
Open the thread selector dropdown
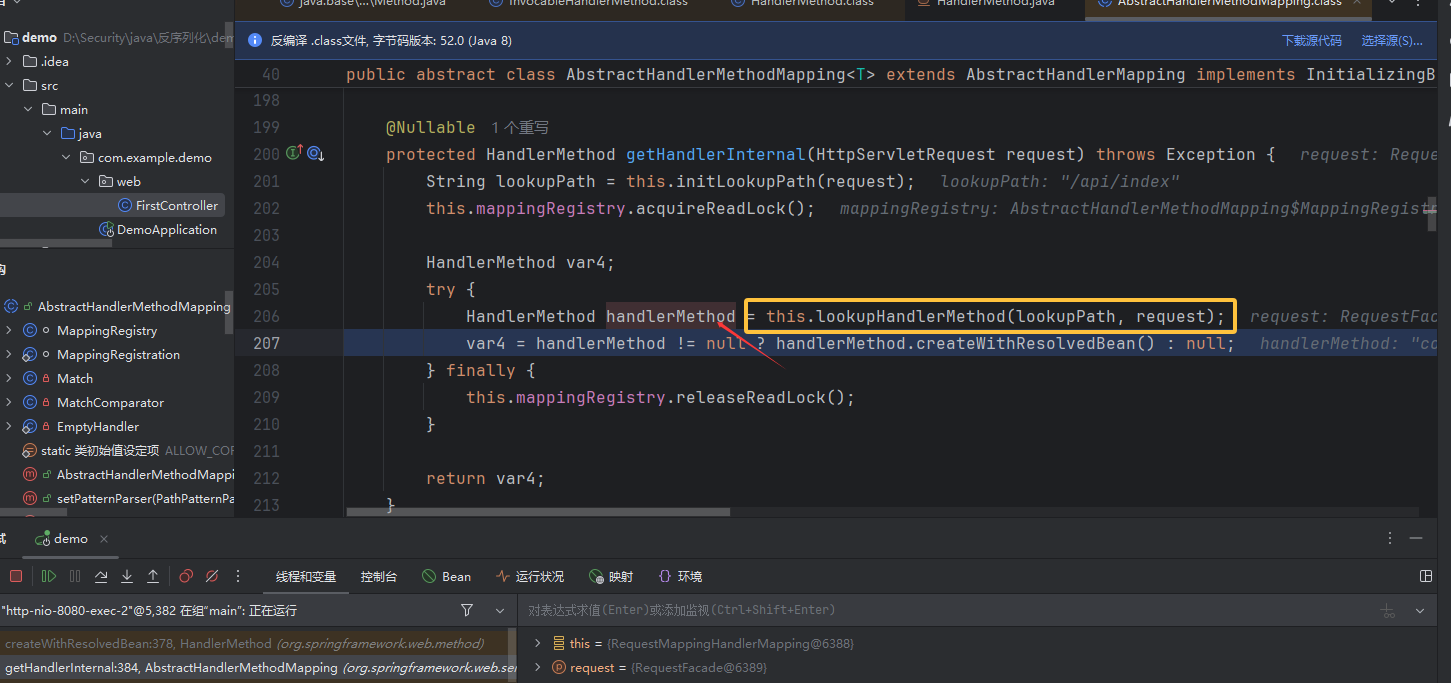(500, 610)
